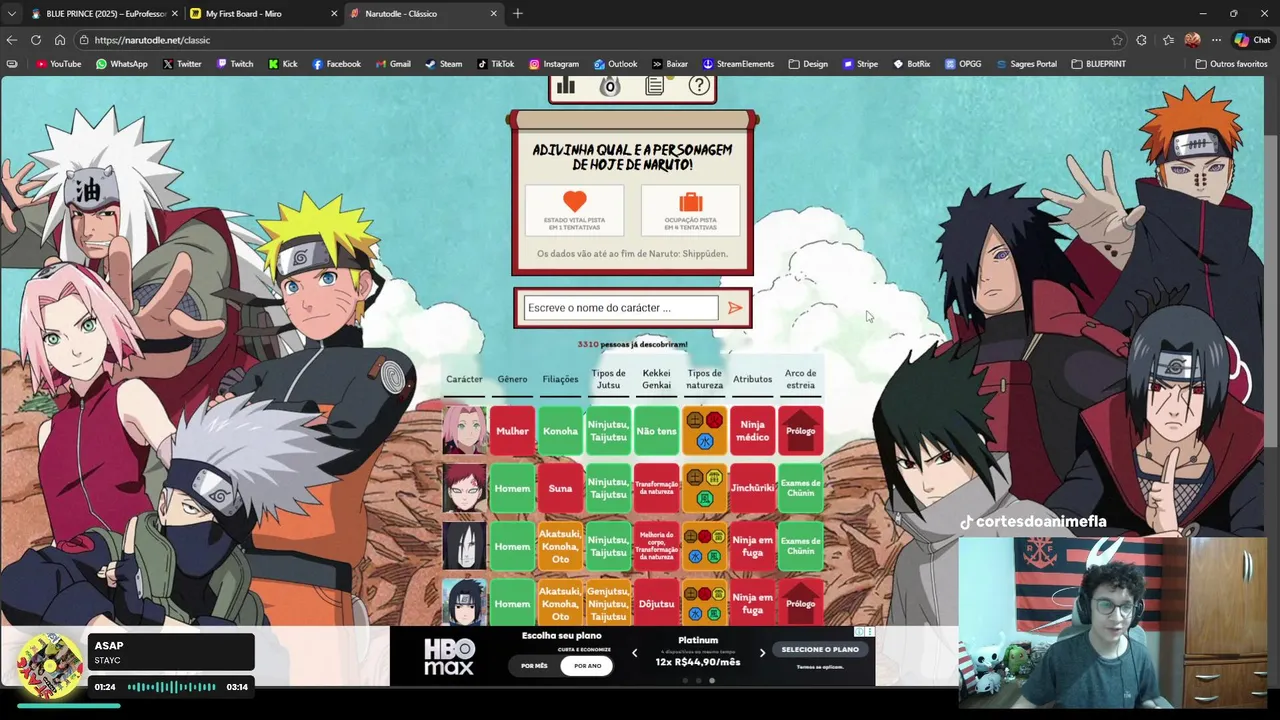Open the Instagram bookmark

(x=554, y=64)
